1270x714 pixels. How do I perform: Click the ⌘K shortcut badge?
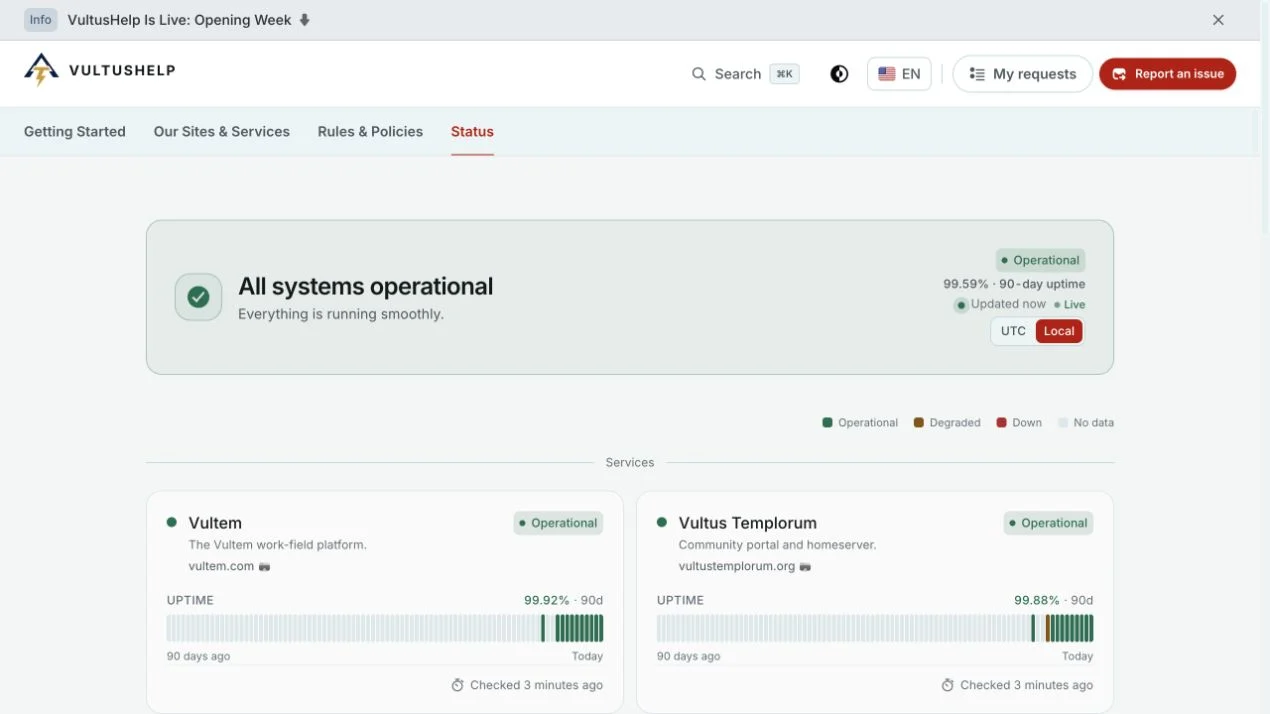tap(785, 74)
